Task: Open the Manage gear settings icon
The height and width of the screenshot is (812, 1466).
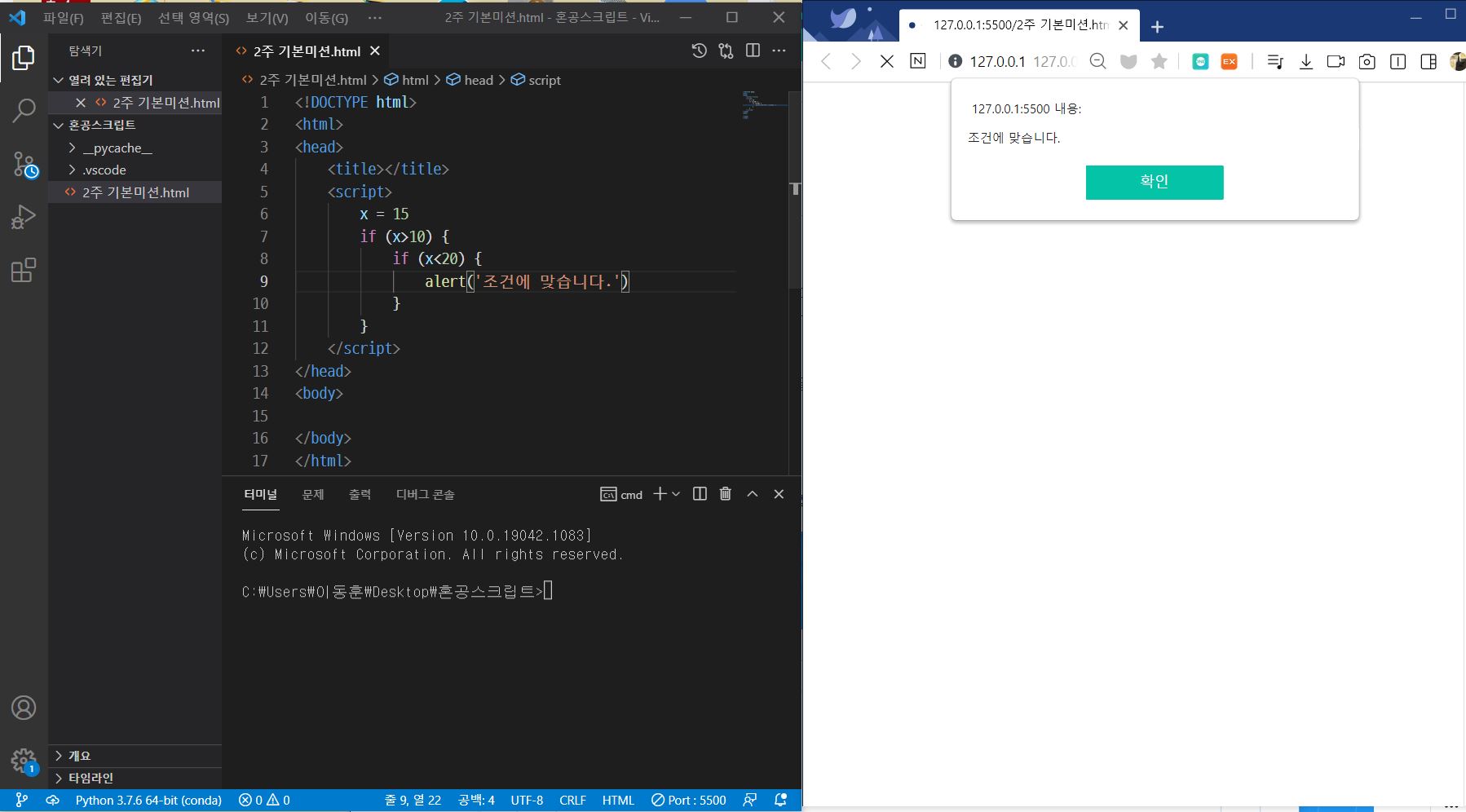Action: [x=24, y=761]
